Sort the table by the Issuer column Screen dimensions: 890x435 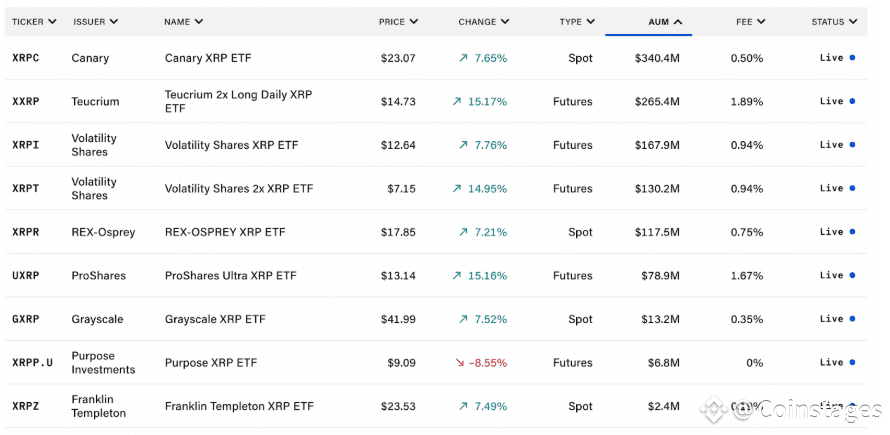[95, 21]
